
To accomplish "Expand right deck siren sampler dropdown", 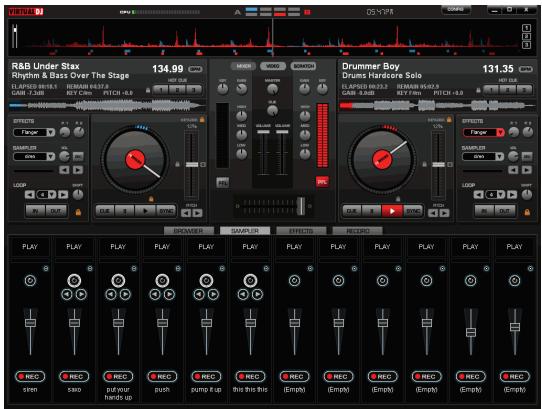I will coord(499,157).
